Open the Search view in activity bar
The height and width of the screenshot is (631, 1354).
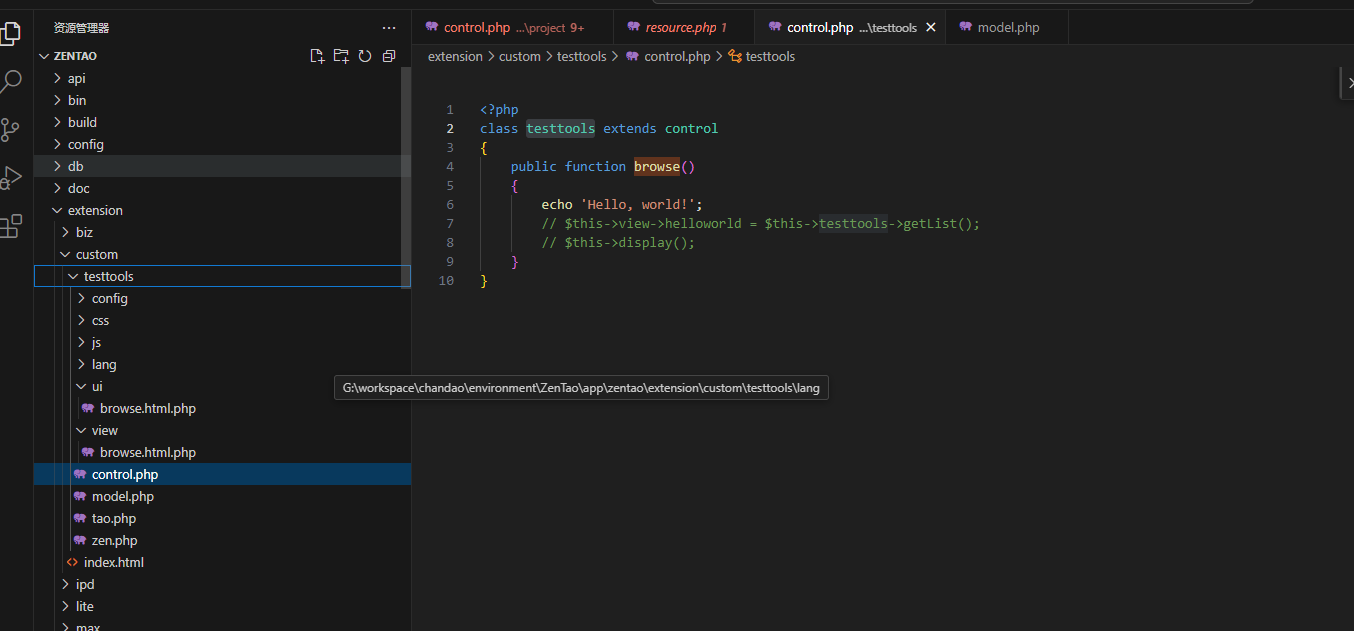click(10, 81)
